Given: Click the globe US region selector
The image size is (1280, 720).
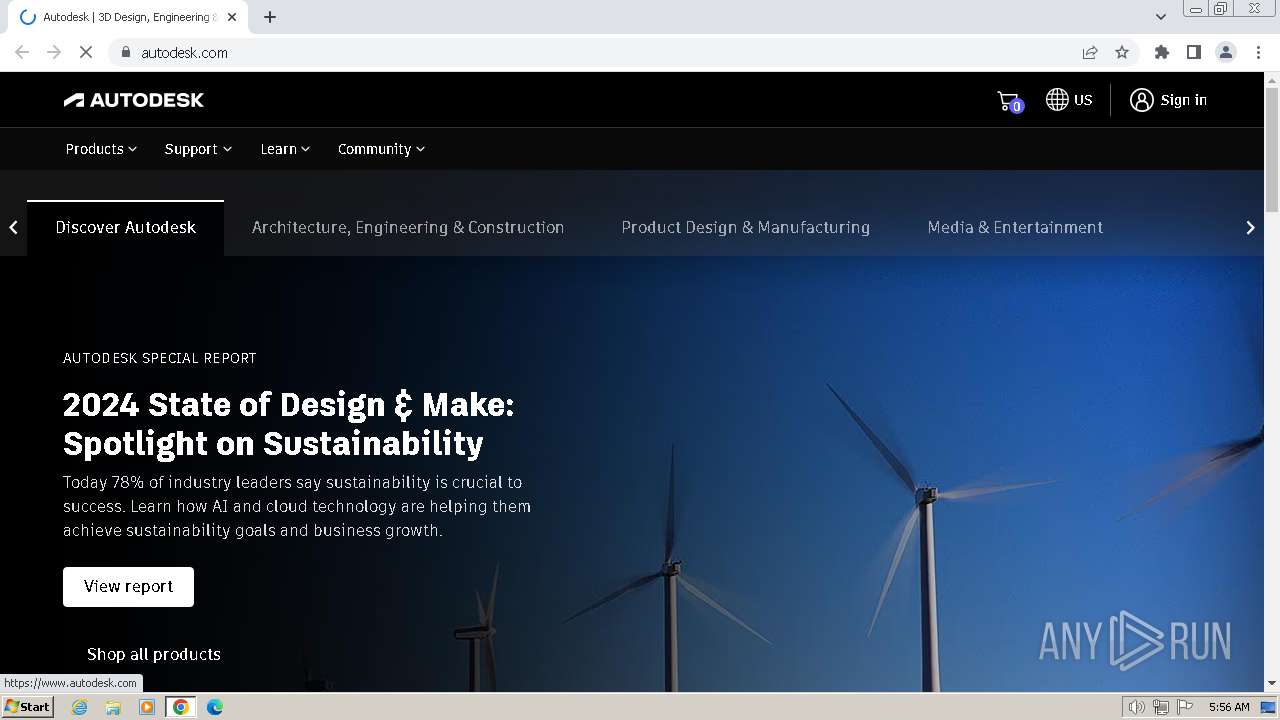Looking at the screenshot, I should click(x=1069, y=100).
